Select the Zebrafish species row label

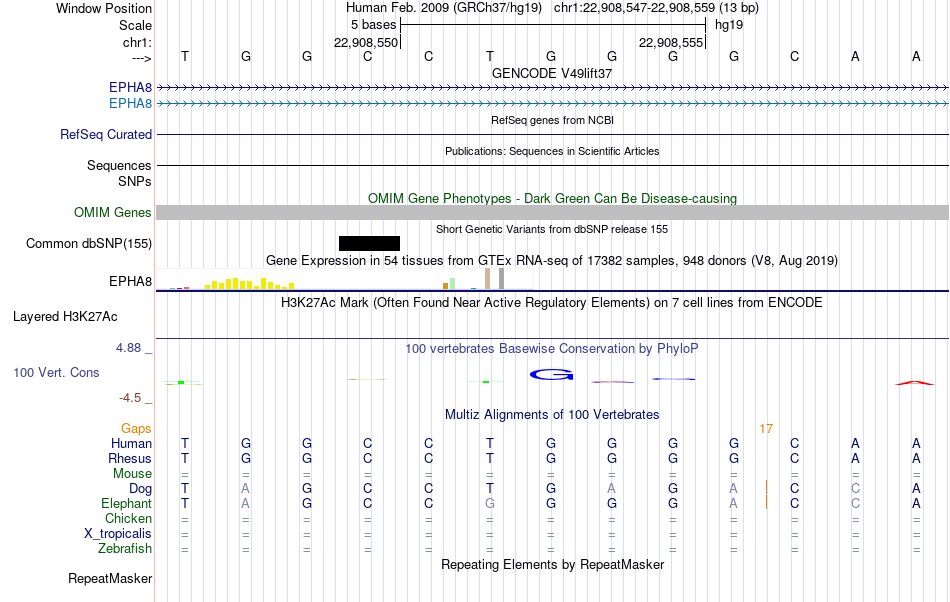pyautogui.click(x=125, y=548)
